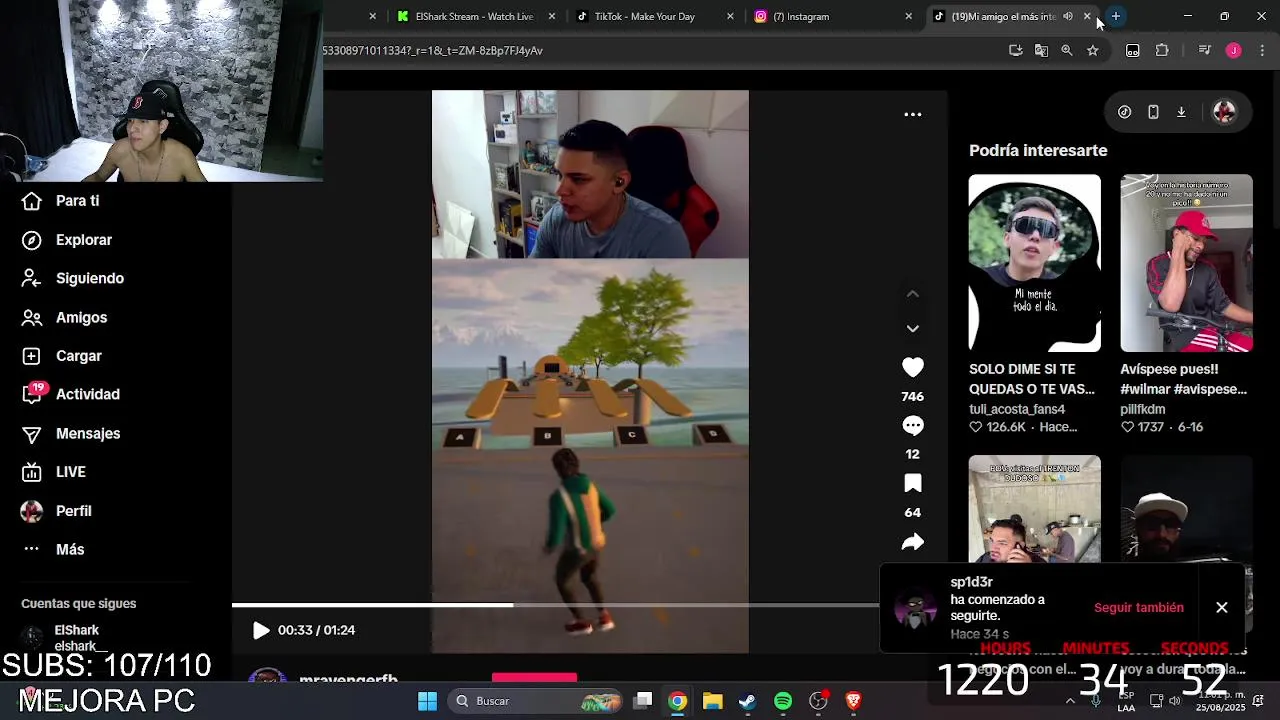Open Brave browser from the taskbar
The height and width of the screenshot is (720, 1280).
coord(853,701)
